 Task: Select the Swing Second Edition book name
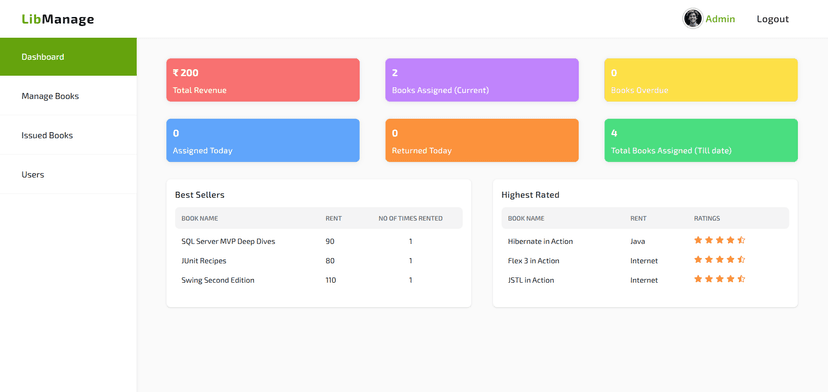tap(218, 280)
